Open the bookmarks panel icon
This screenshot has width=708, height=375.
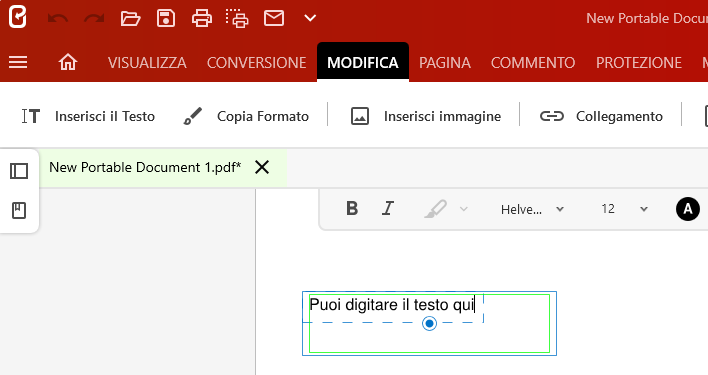click(x=19, y=210)
